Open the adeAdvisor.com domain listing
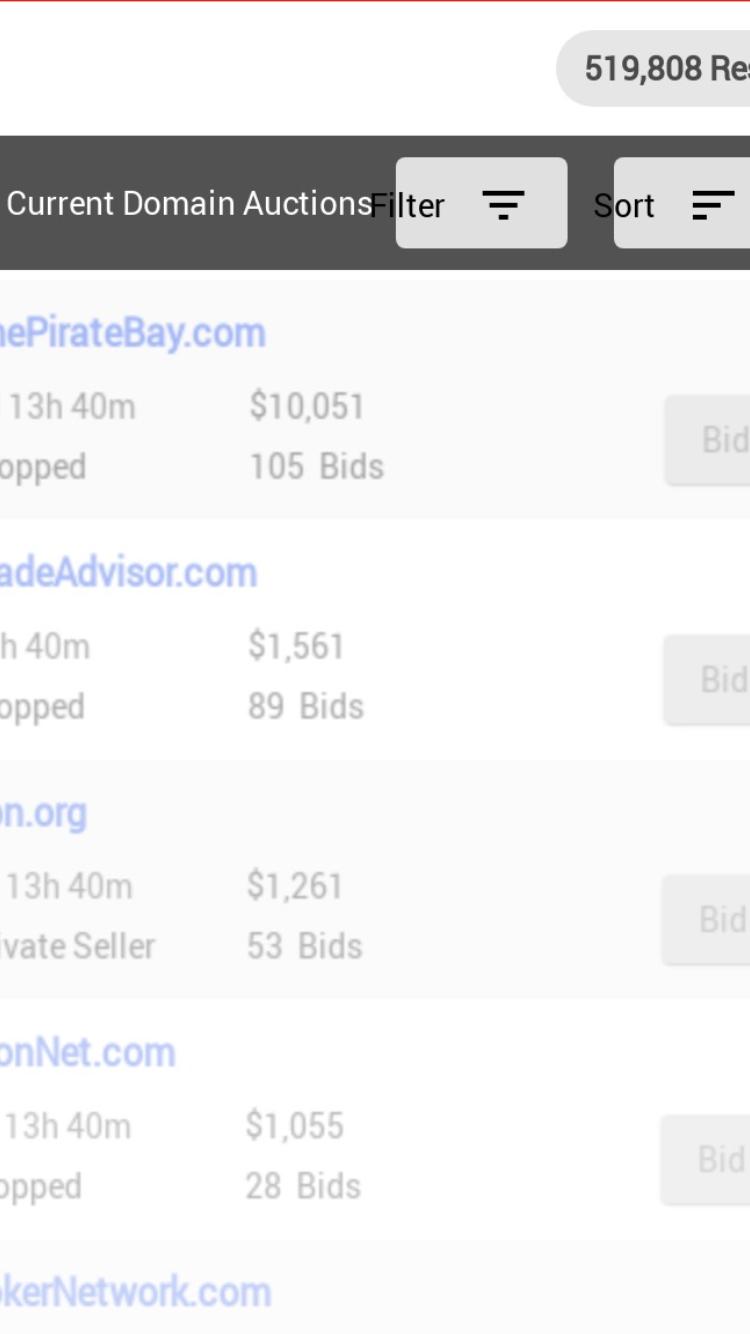This screenshot has width=750, height=1334. [128, 573]
